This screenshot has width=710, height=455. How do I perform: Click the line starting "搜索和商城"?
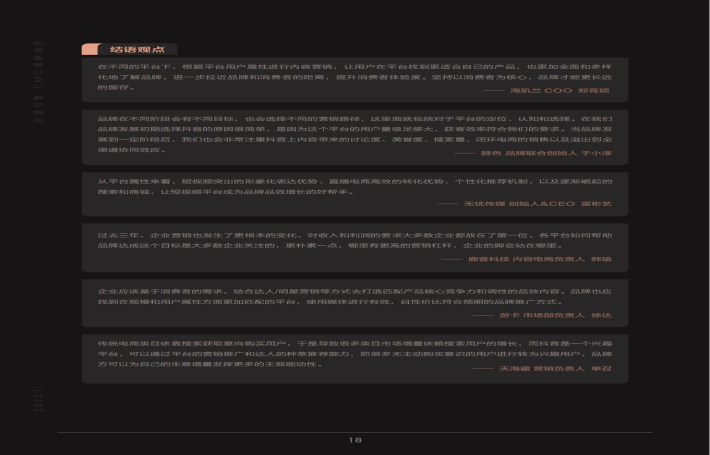click(x=226, y=192)
